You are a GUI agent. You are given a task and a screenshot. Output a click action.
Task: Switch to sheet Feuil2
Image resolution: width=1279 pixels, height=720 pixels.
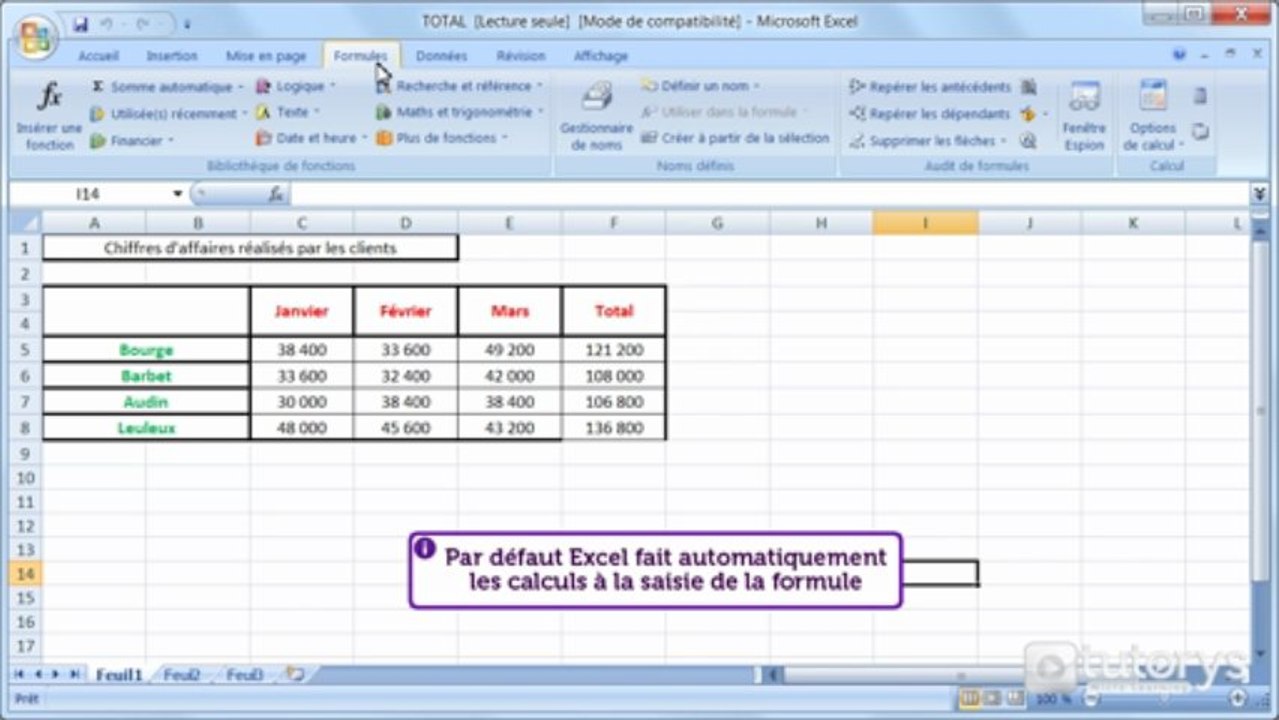click(x=181, y=675)
